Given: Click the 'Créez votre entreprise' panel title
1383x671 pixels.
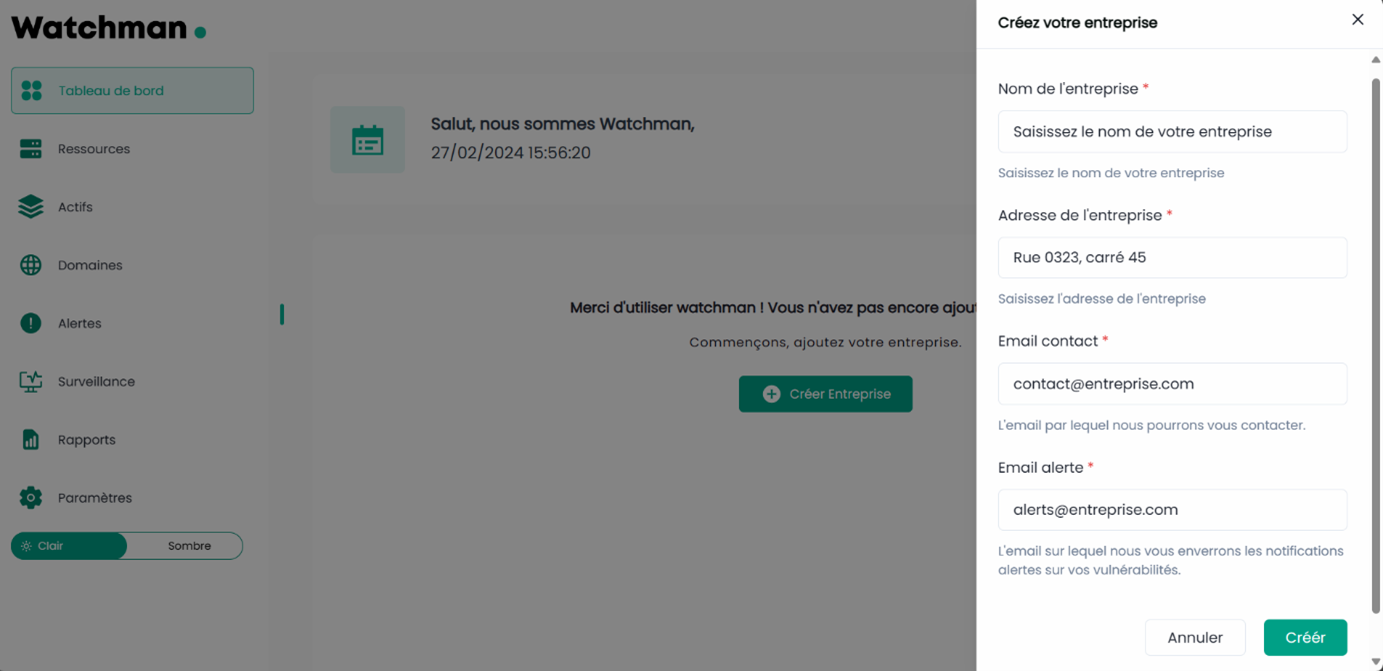Looking at the screenshot, I should point(1078,23).
